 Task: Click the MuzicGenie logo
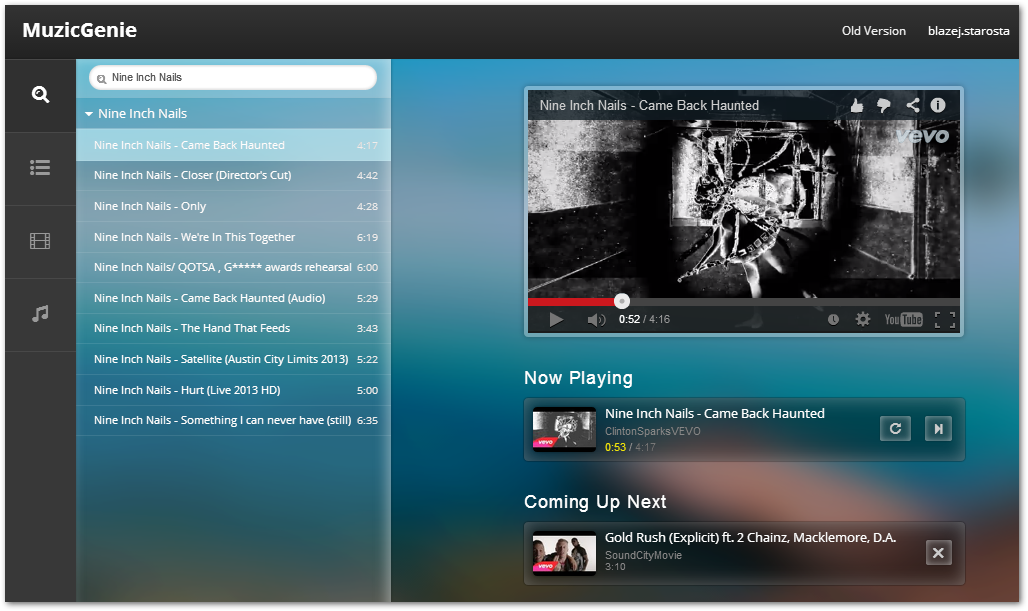click(79, 30)
